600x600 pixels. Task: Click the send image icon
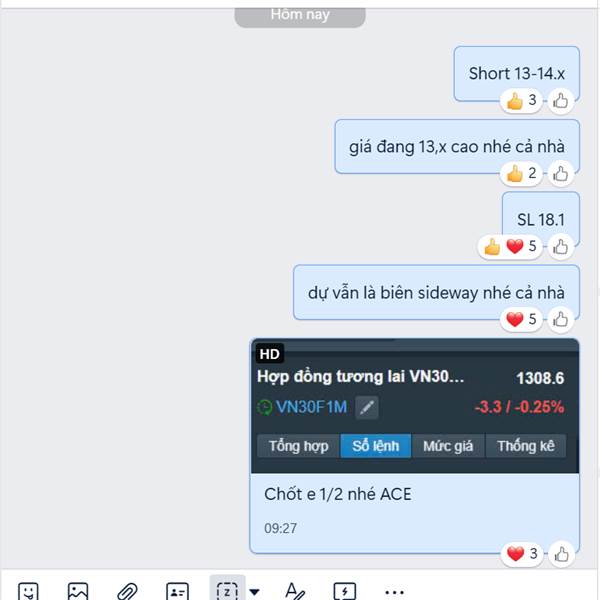[x=78, y=592]
